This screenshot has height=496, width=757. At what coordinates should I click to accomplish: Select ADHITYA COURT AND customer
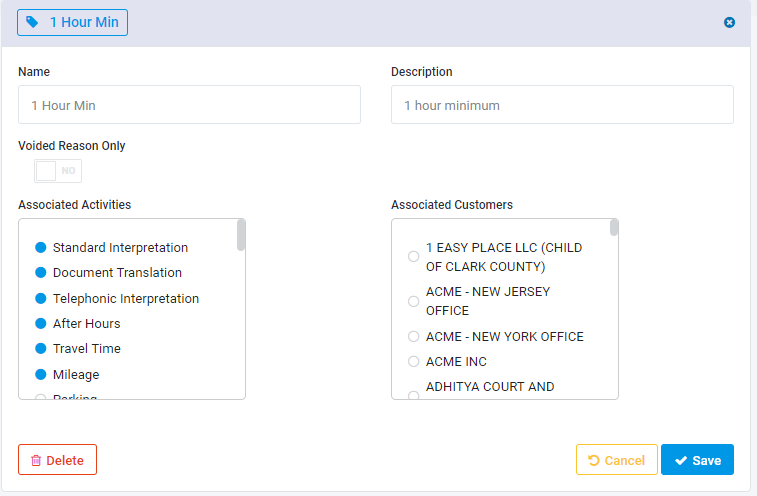(x=413, y=395)
